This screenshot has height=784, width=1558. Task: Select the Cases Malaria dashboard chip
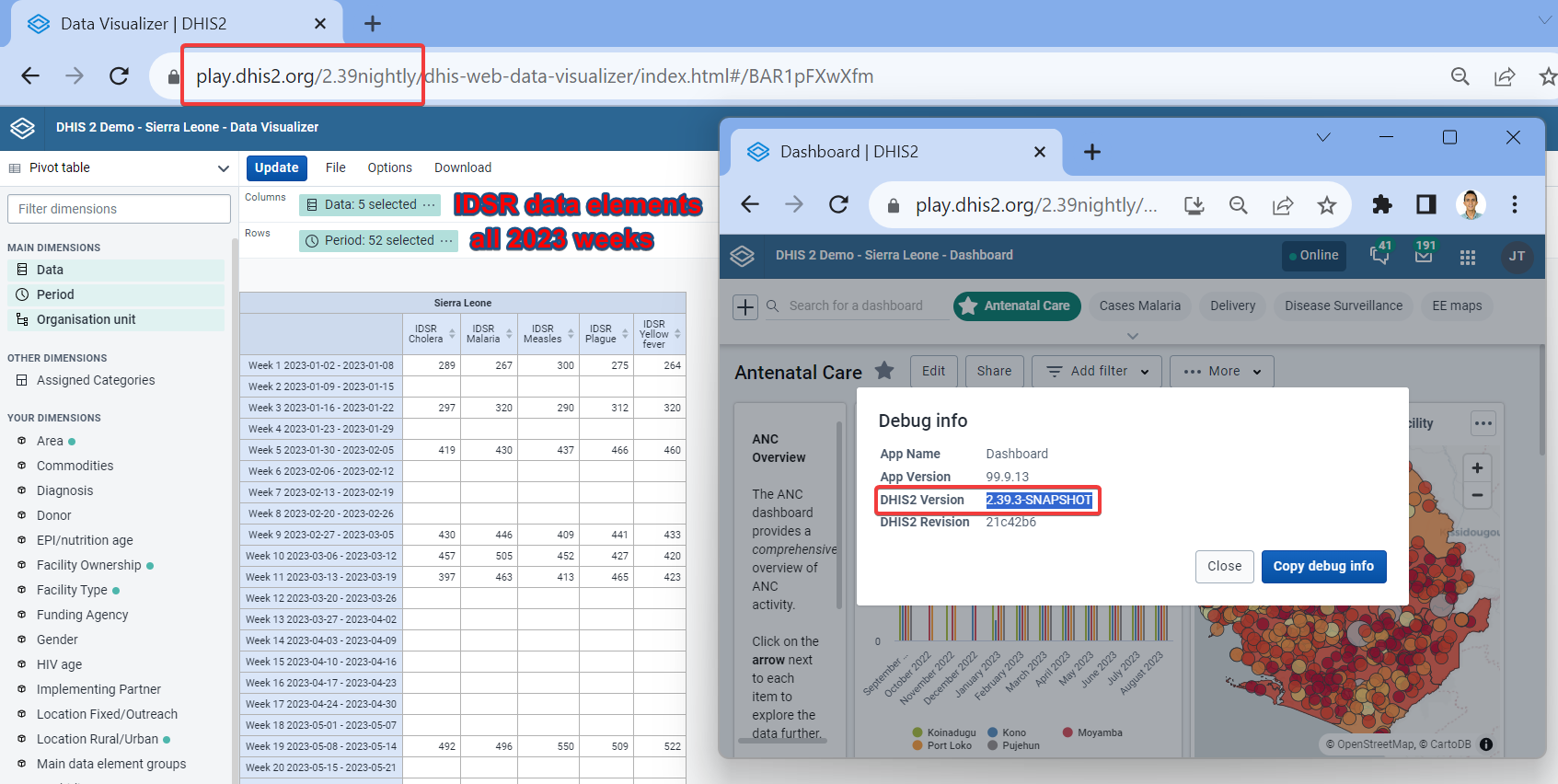click(1140, 306)
